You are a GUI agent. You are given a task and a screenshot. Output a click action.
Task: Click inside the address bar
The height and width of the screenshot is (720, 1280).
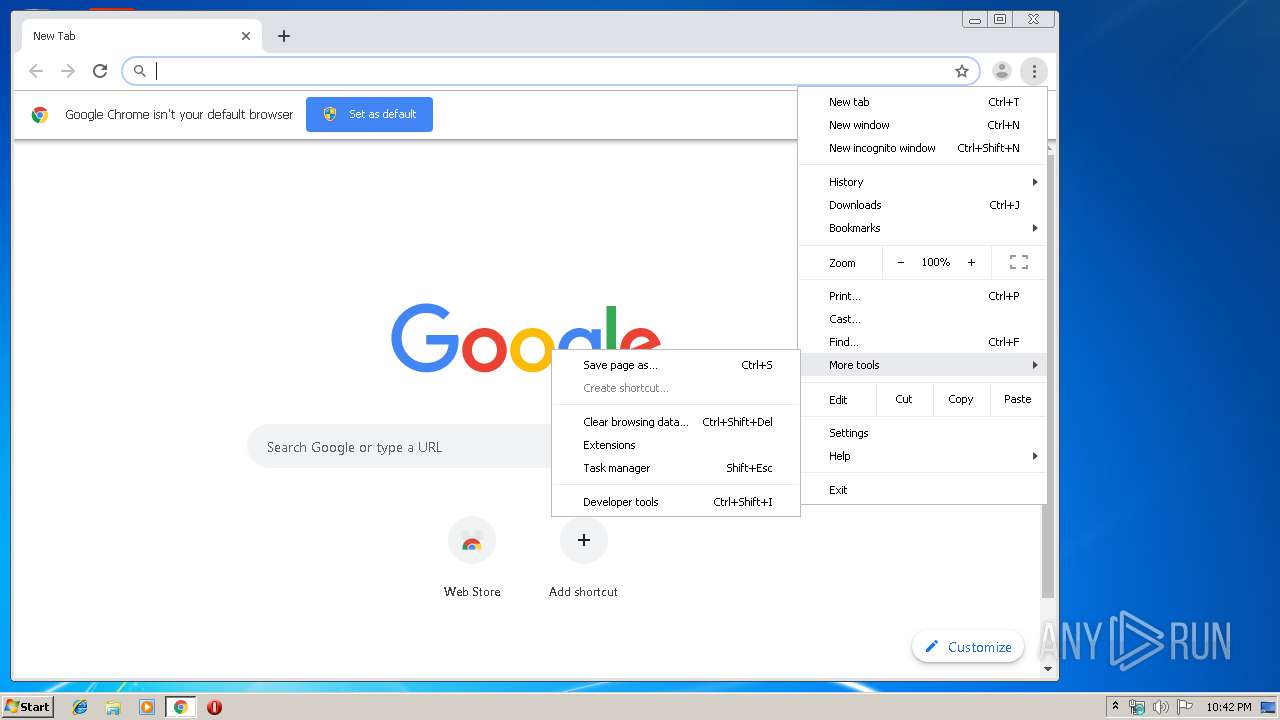(550, 71)
